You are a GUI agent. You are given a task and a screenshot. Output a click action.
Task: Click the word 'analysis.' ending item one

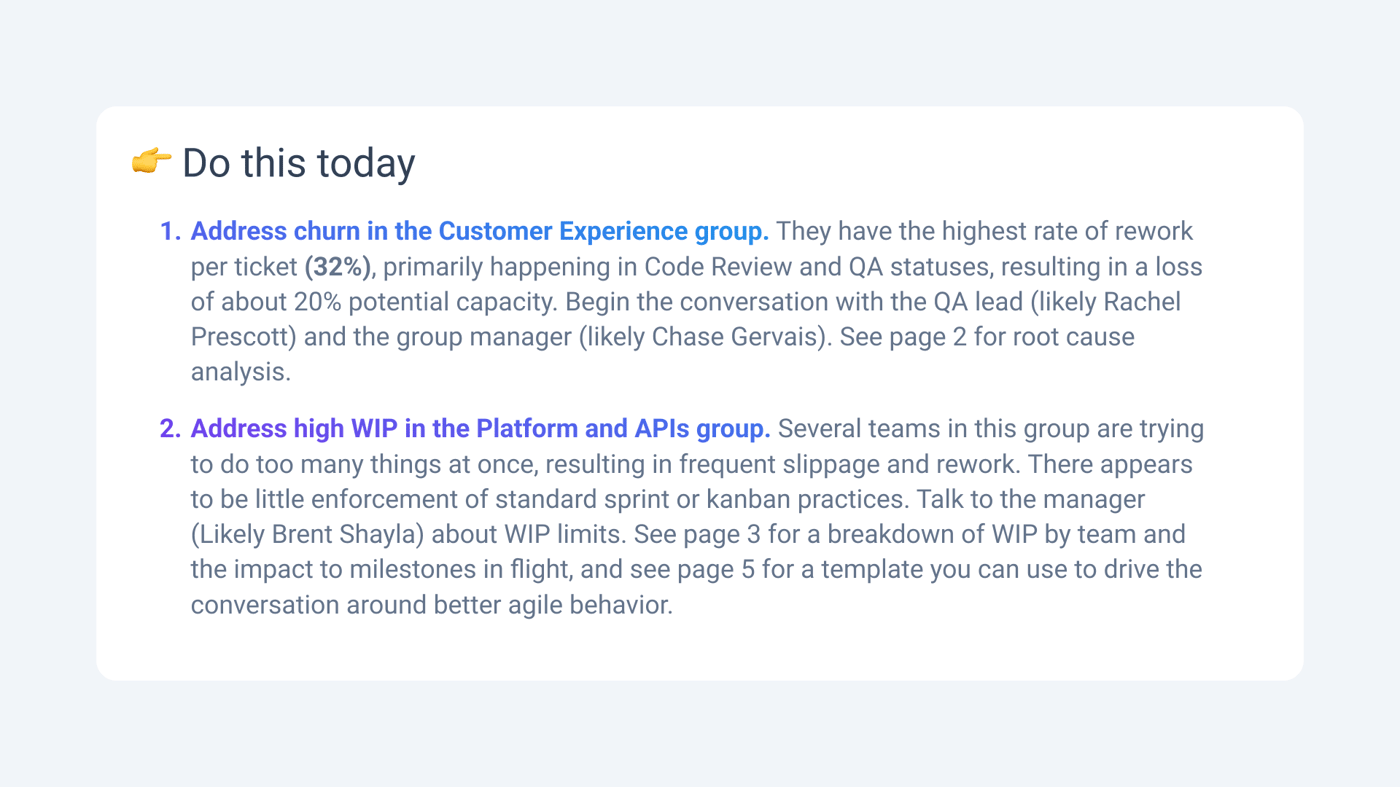pyautogui.click(x=240, y=372)
